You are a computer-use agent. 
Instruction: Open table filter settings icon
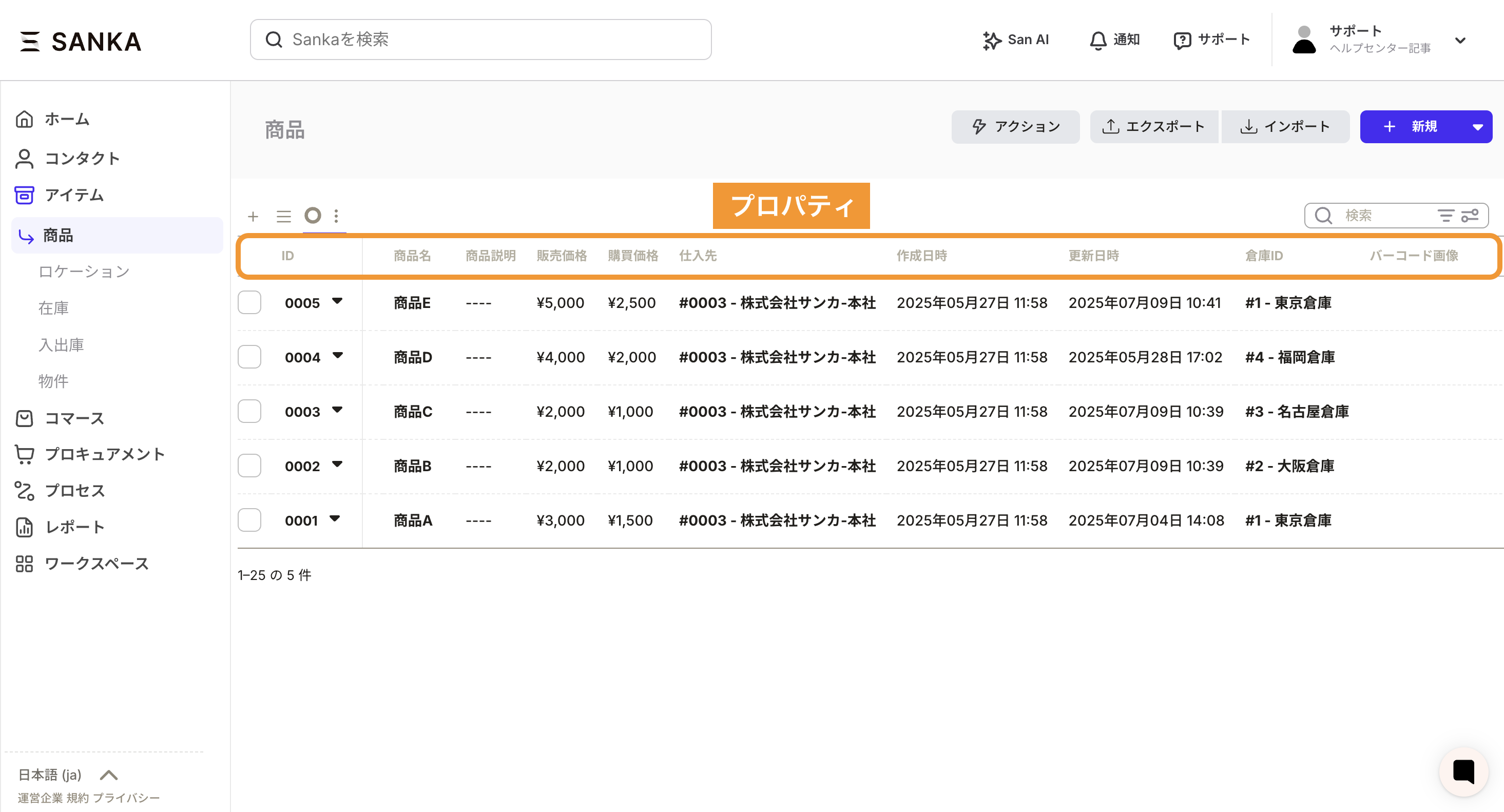click(1470, 216)
